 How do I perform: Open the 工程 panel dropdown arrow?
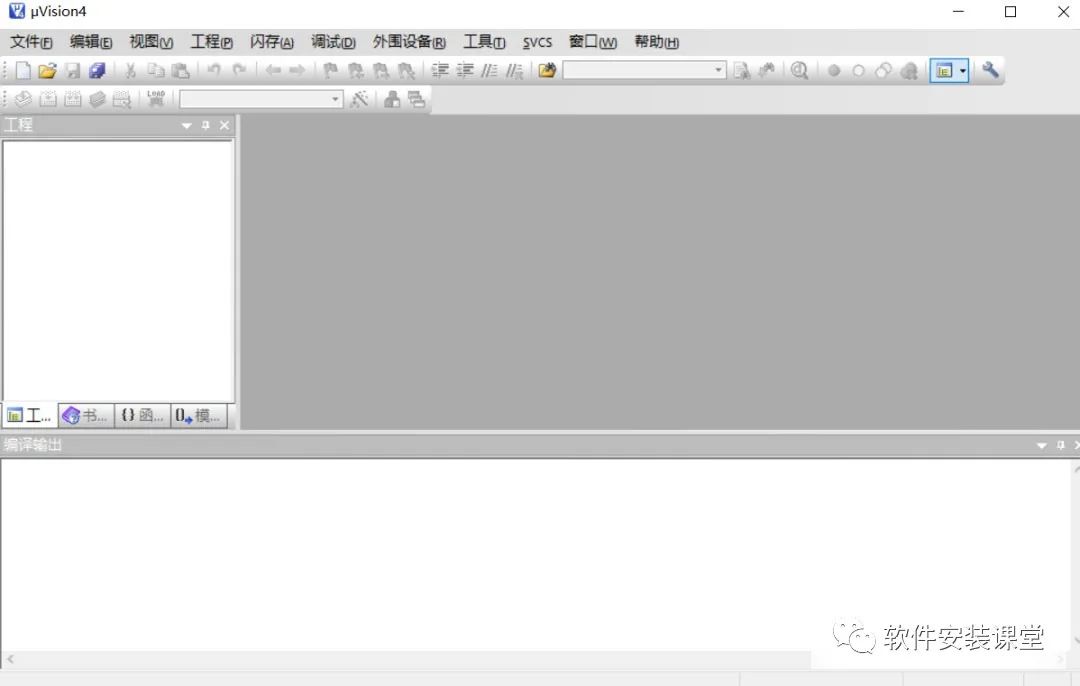(x=186, y=125)
